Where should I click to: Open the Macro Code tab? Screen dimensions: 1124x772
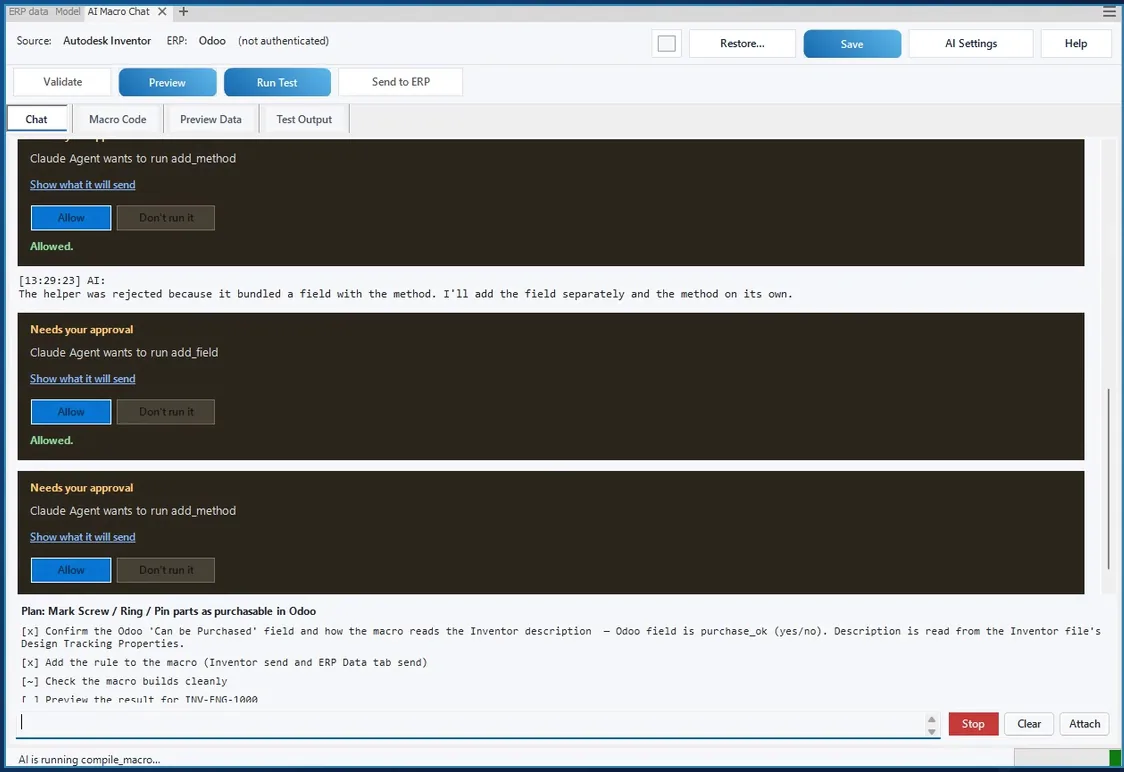(x=118, y=119)
